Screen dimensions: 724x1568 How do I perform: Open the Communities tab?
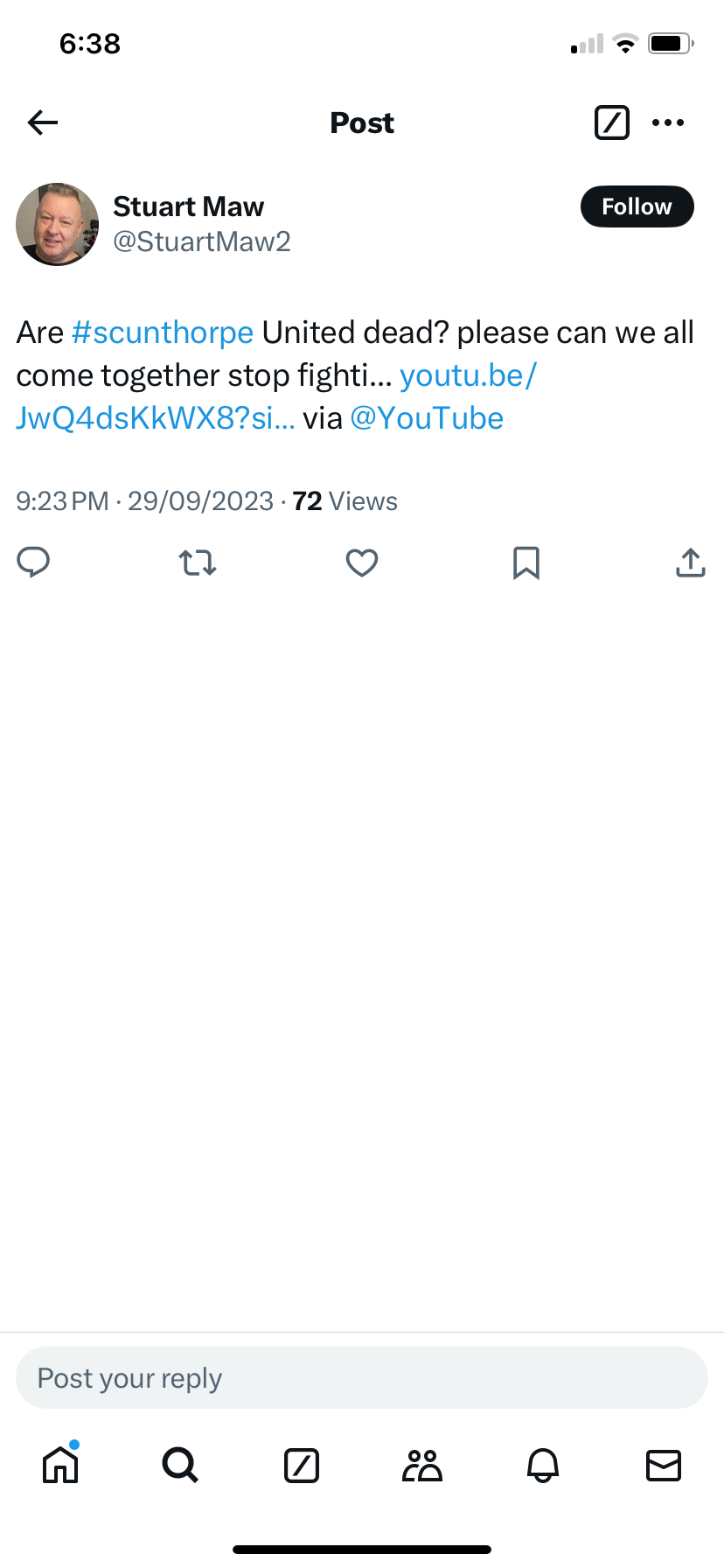(x=422, y=1465)
